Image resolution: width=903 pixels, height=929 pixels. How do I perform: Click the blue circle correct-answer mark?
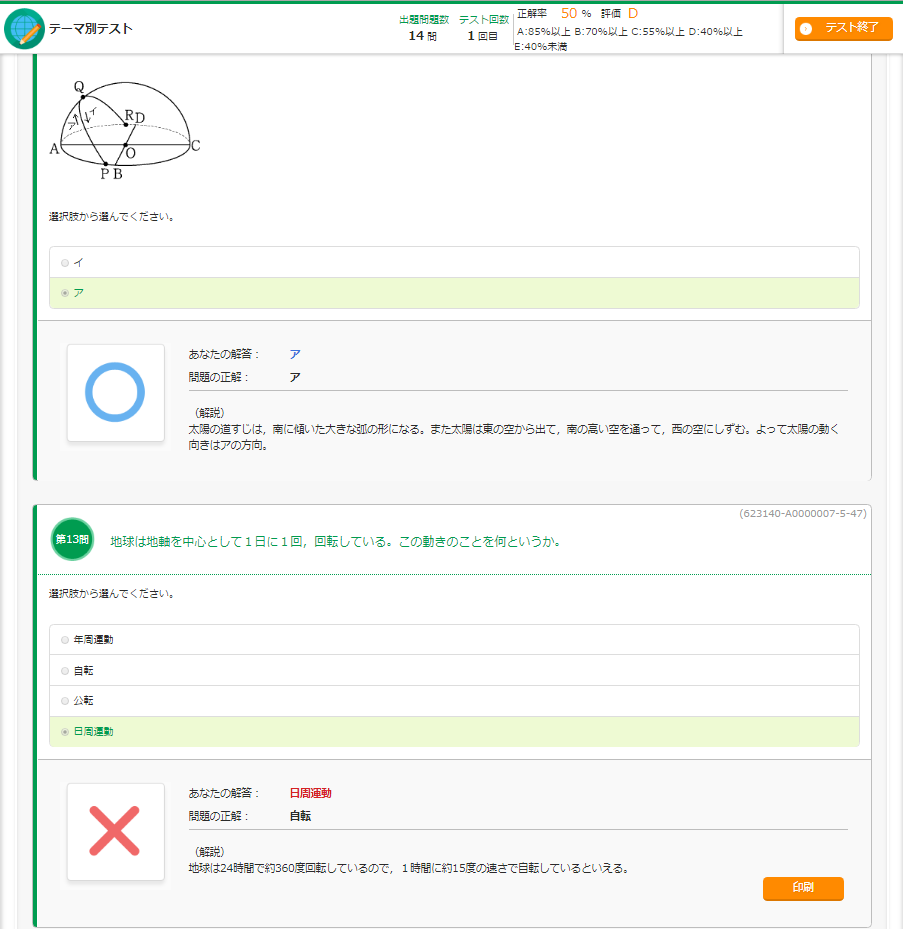click(115, 392)
